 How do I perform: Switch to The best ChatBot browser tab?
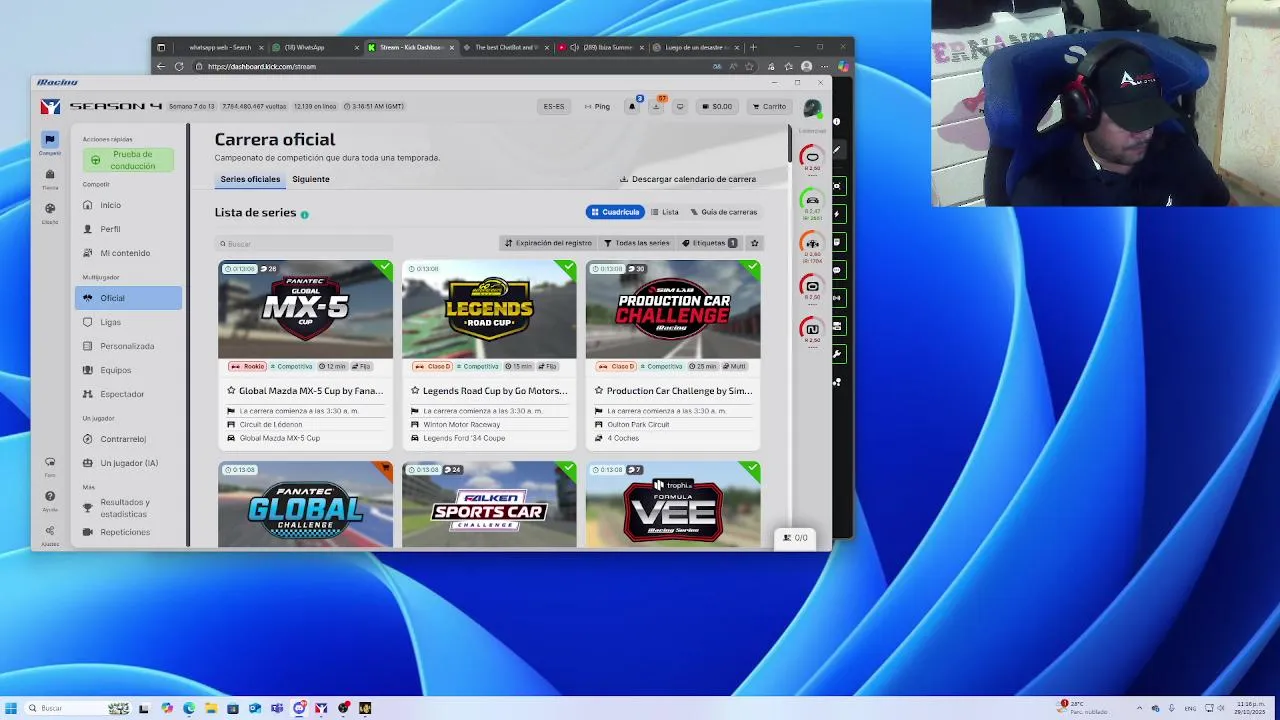(x=504, y=47)
